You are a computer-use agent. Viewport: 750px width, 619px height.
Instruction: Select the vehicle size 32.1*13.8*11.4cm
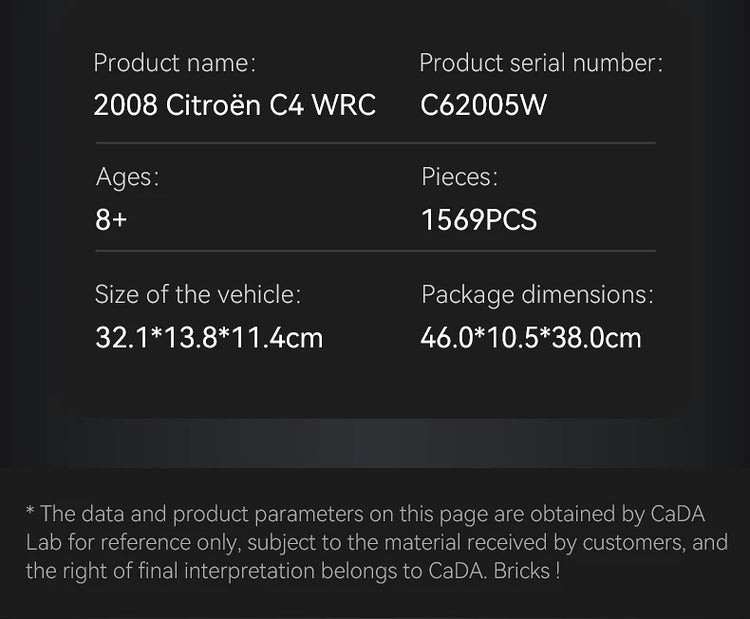pos(209,338)
